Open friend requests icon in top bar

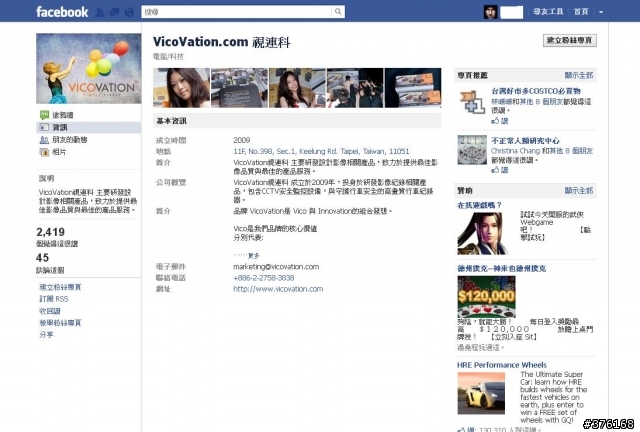(100, 13)
